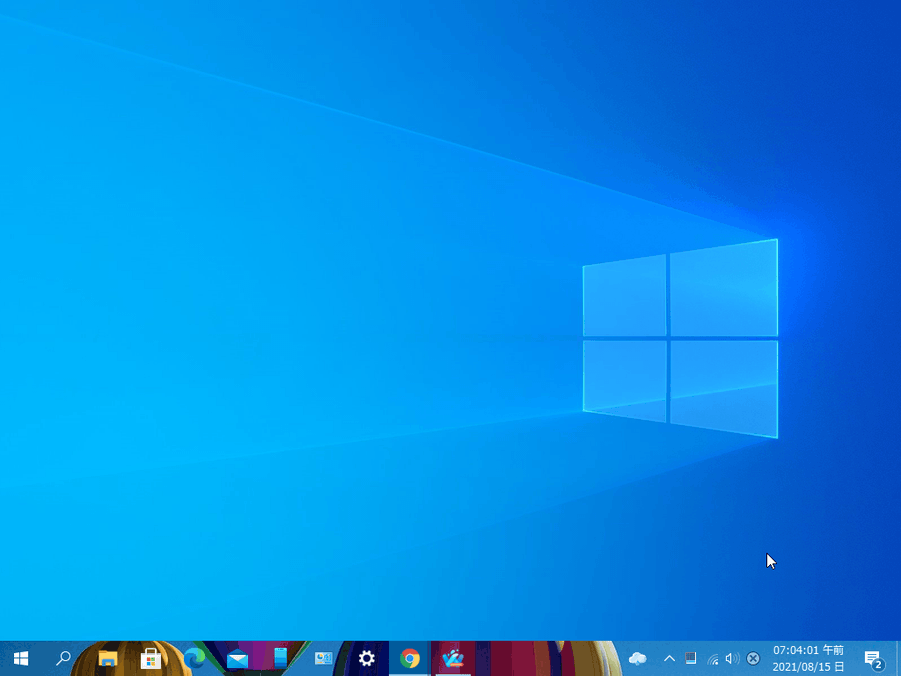Open the Windows Start menu
Viewport: 901px width, 676px height.
pos(21,658)
